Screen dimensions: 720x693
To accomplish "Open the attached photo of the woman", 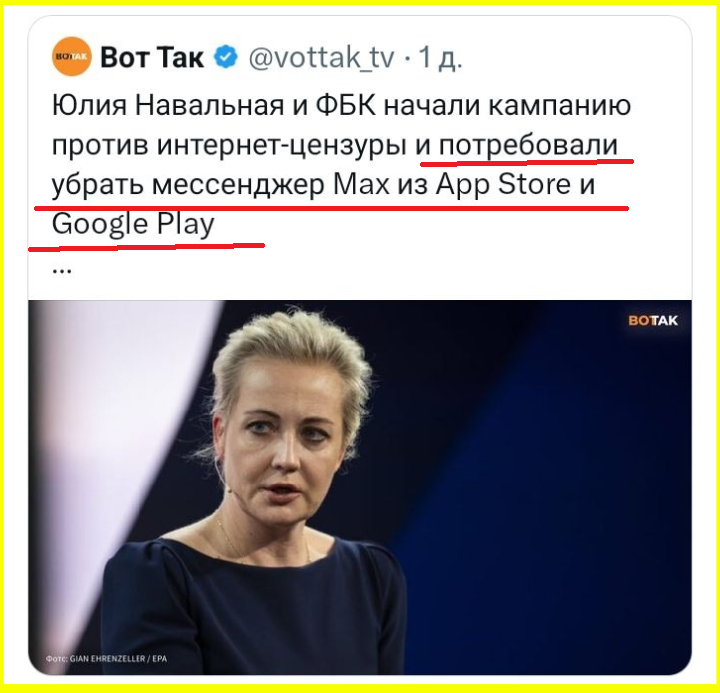I will (x=360, y=487).
